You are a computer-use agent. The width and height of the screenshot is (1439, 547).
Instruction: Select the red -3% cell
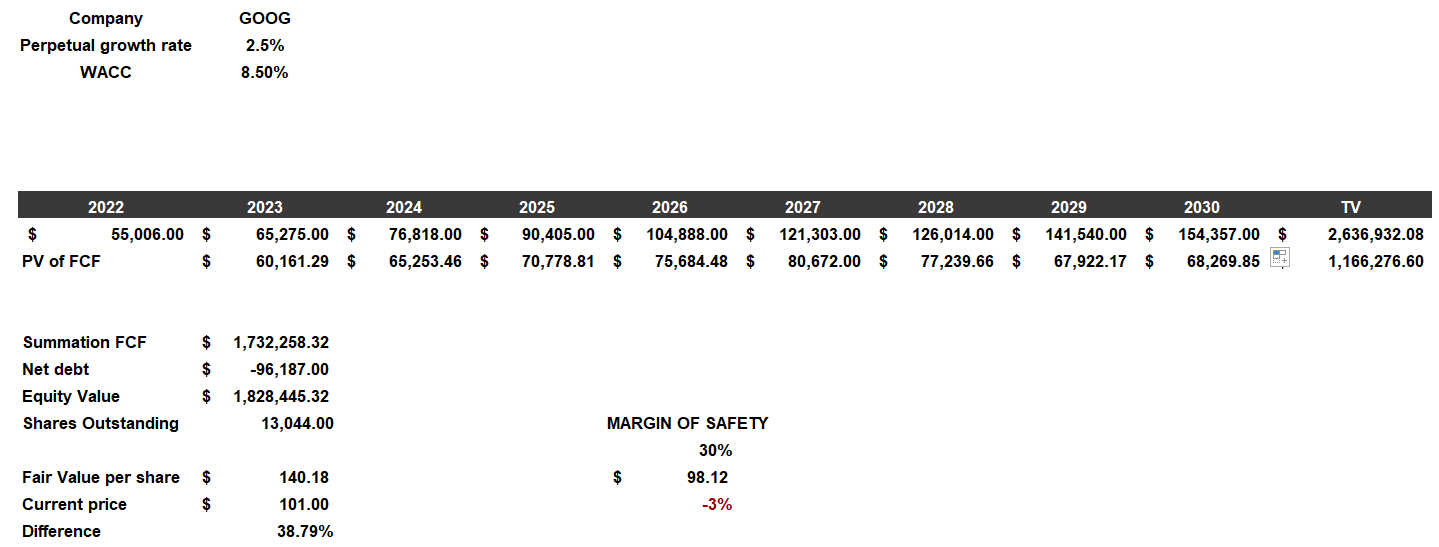tap(717, 504)
